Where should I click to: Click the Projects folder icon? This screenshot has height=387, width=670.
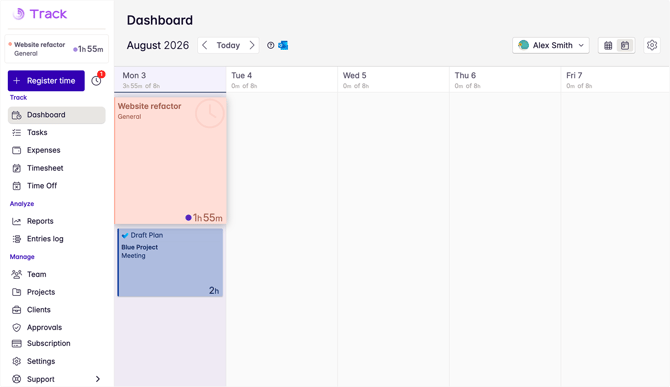pyautogui.click(x=17, y=292)
